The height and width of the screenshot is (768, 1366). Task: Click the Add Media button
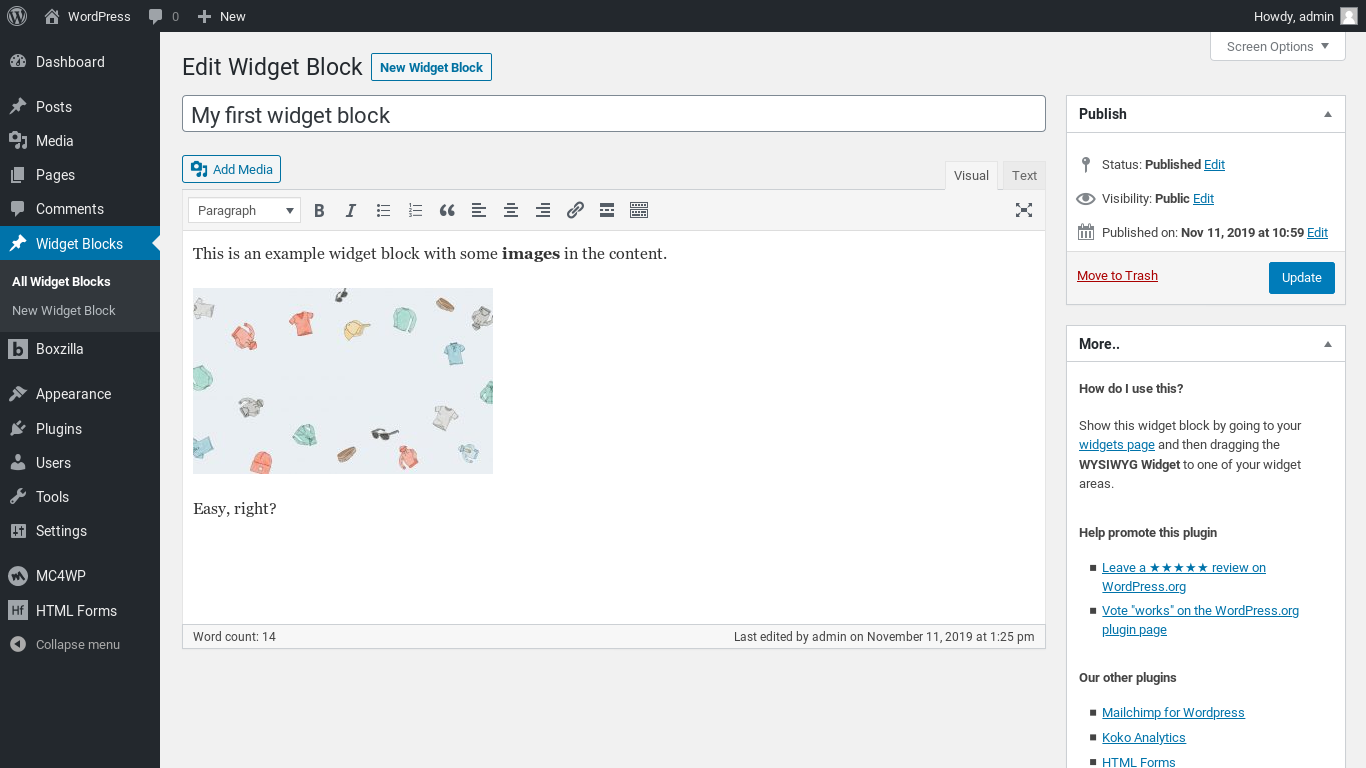tap(231, 169)
